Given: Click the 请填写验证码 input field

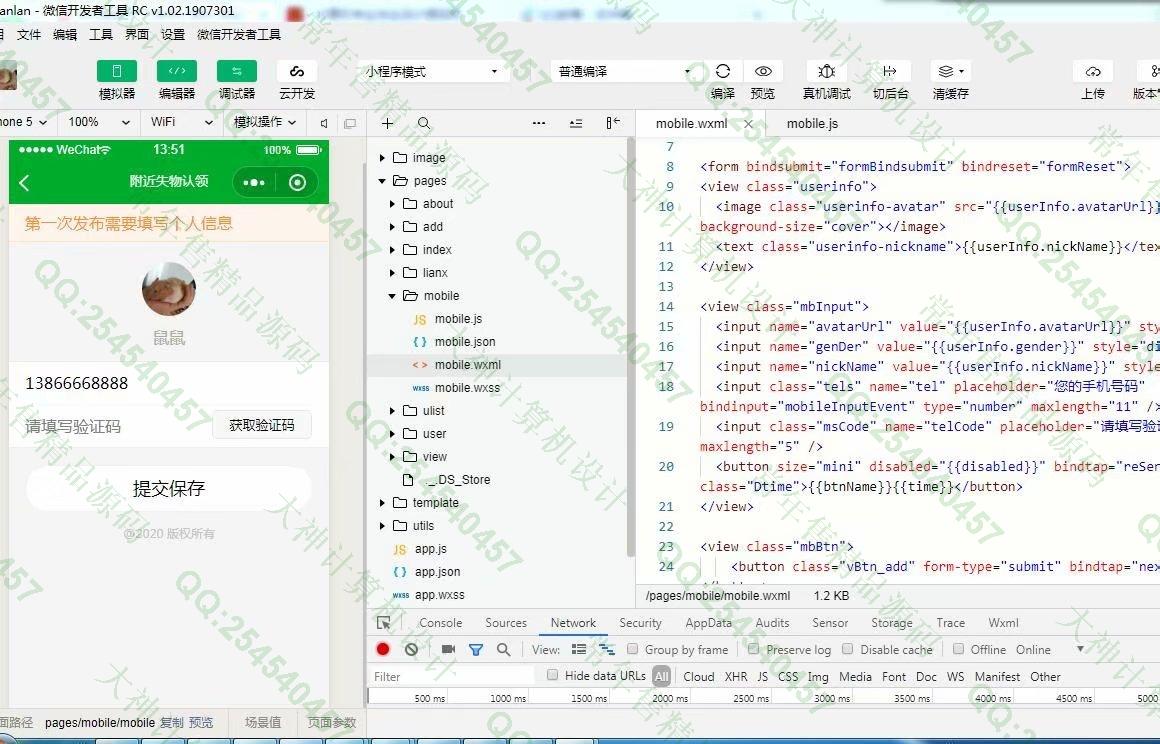Looking at the screenshot, I should (x=115, y=426).
